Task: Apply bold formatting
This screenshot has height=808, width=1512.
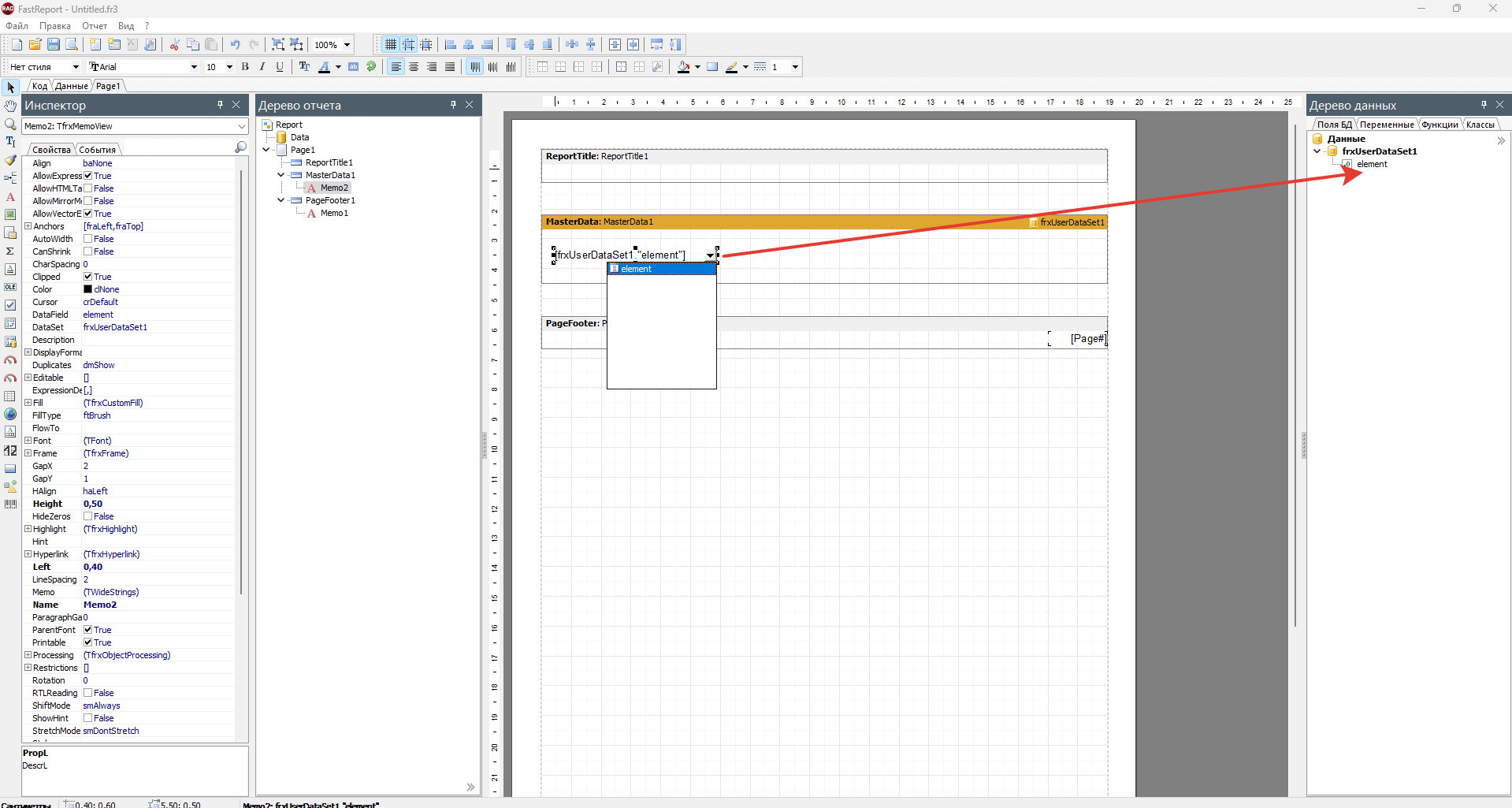Action: (x=245, y=67)
